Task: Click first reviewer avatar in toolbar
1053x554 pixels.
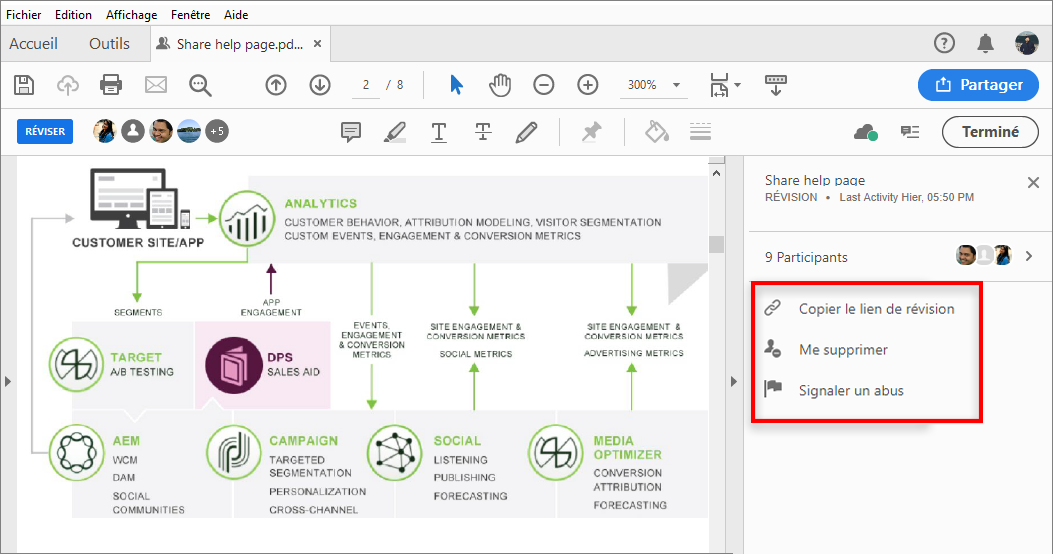Action: click(x=105, y=131)
